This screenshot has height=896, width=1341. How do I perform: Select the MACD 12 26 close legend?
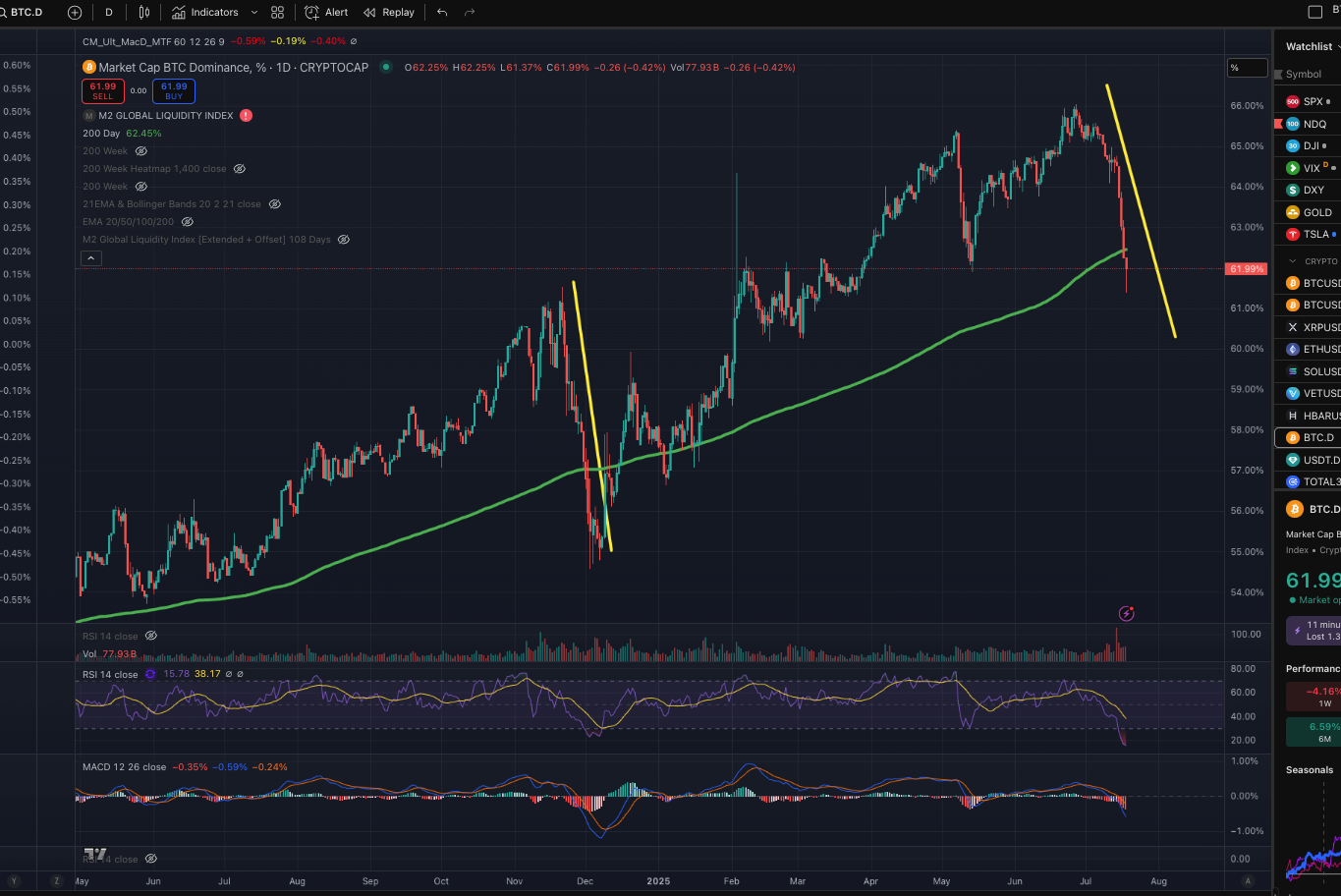125,766
